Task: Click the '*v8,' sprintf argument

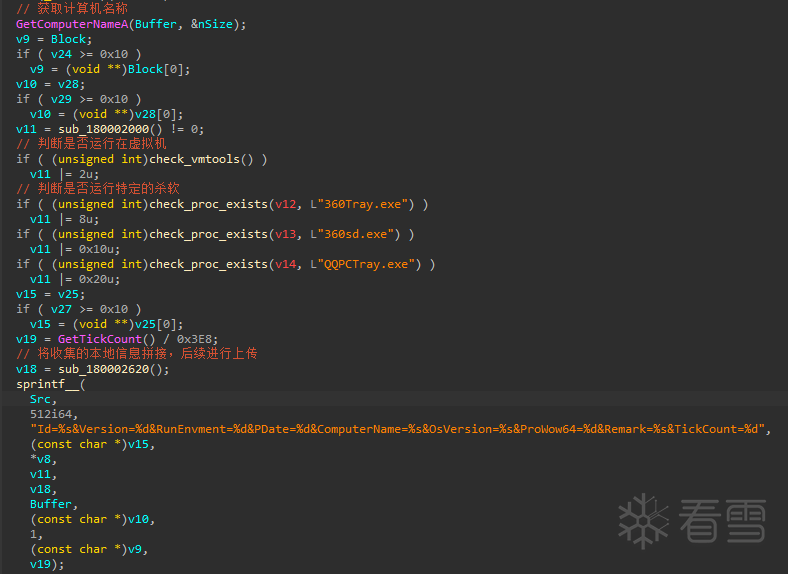Action: coord(43,459)
